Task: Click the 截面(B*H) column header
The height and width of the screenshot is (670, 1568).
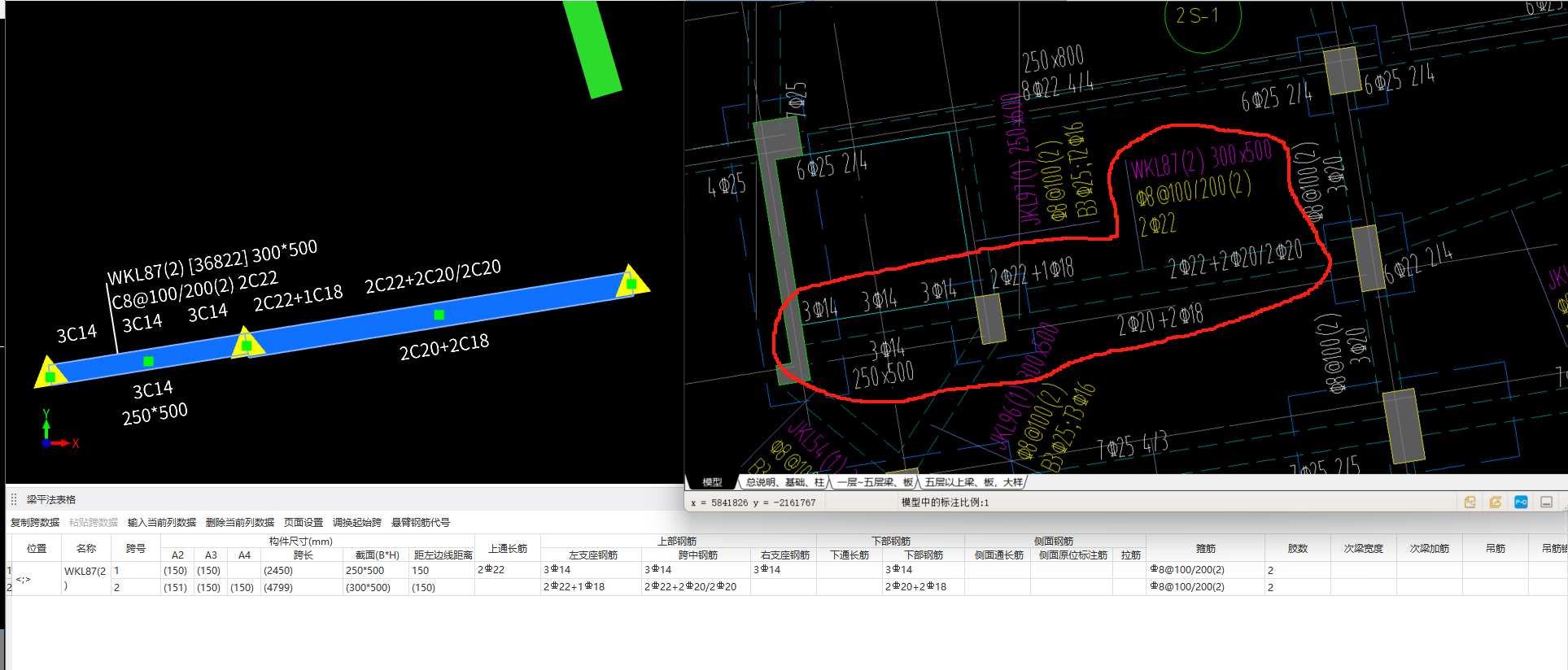Action: click(x=377, y=555)
